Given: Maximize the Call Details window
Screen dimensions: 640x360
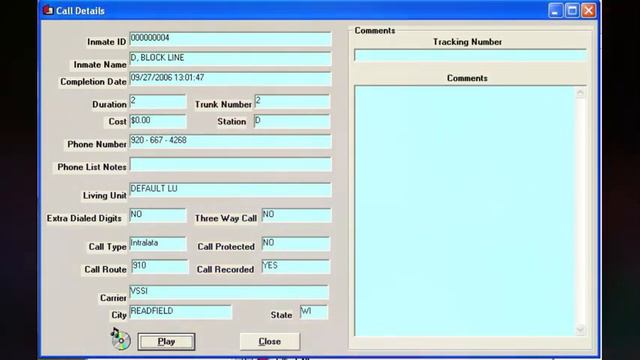Looking at the screenshot, I should [x=572, y=10].
